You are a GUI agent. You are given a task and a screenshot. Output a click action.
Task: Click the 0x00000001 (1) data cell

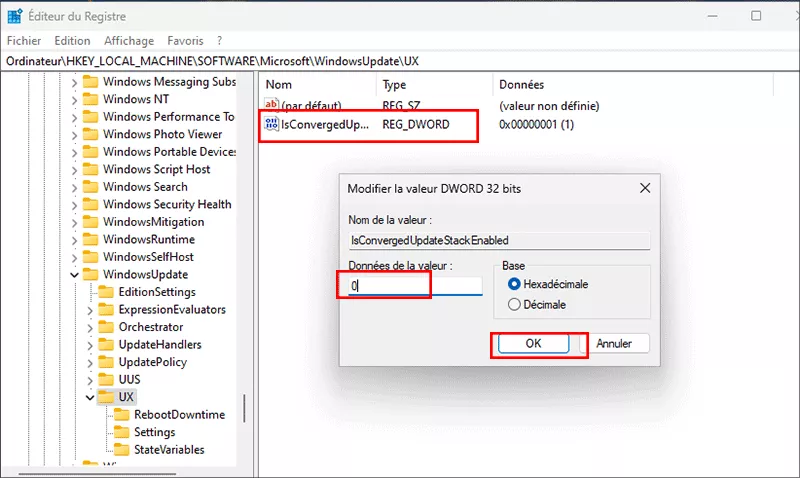pos(536,124)
